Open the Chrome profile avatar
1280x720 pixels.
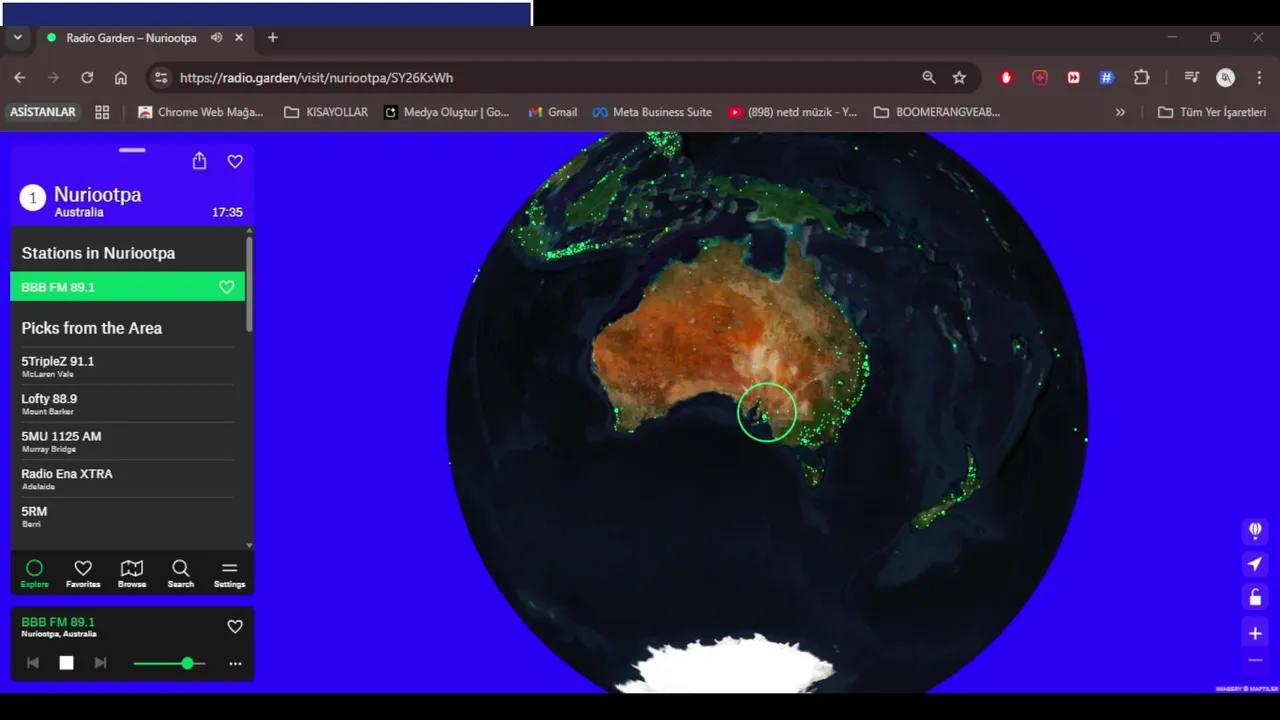click(1225, 77)
